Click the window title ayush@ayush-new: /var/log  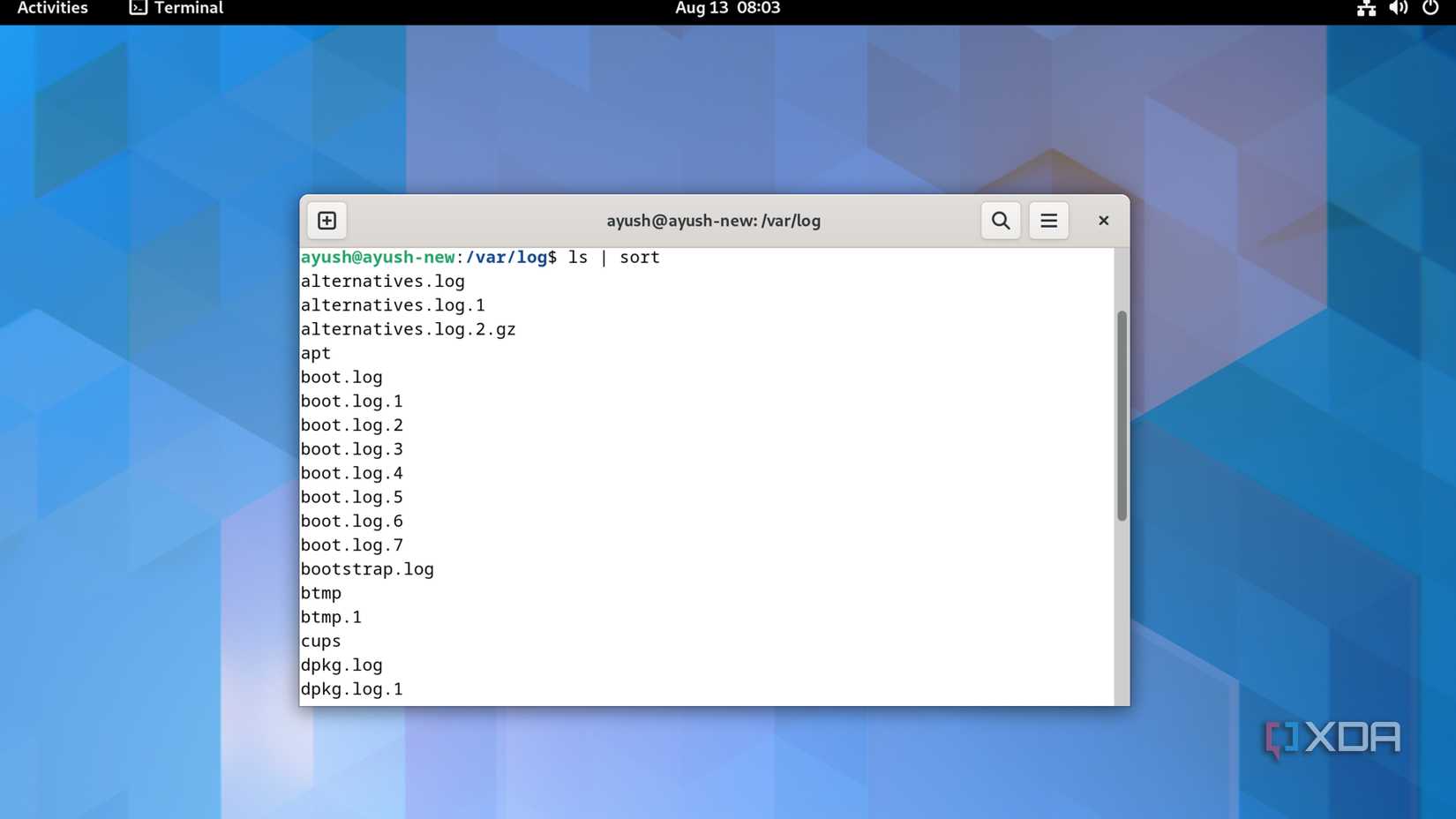coord(713,221)
